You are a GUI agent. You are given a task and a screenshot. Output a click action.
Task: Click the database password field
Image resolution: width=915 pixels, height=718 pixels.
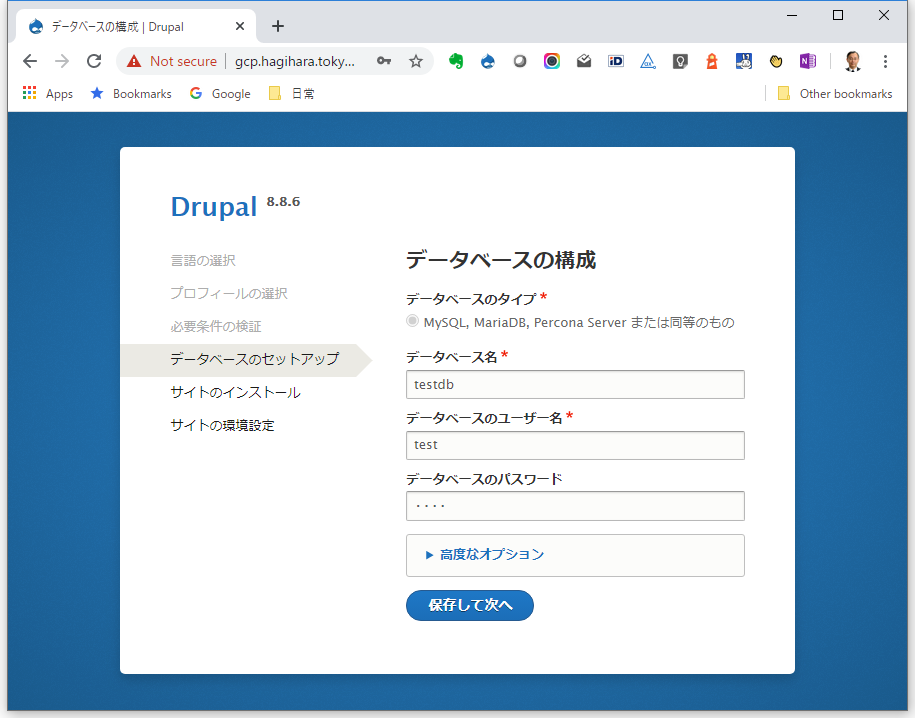tap(575, 506)
